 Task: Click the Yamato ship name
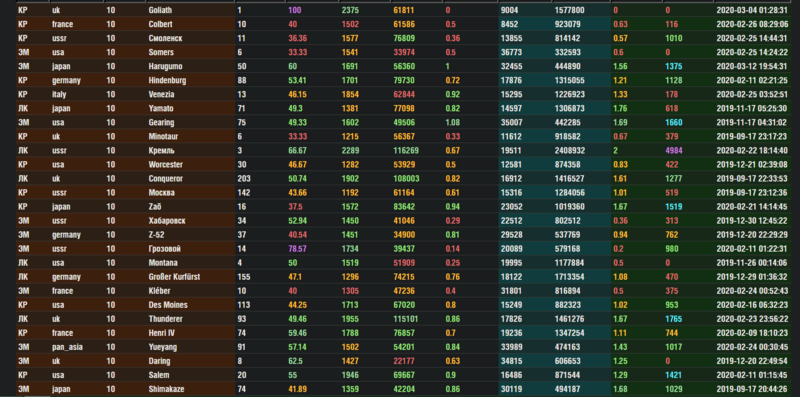click(x=161, y=109)
